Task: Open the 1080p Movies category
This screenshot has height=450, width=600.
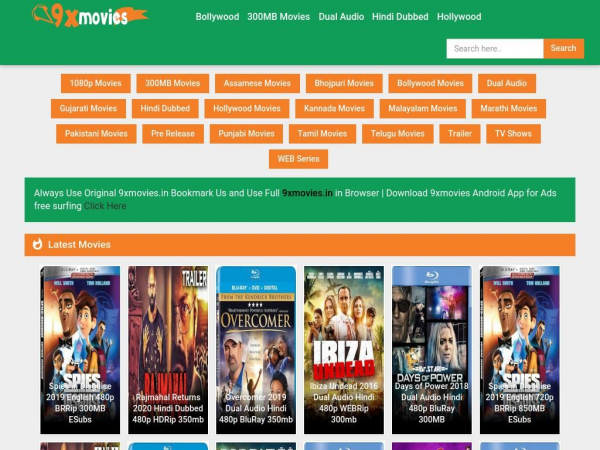Action: pyautogui.click(x=95, y=84)
